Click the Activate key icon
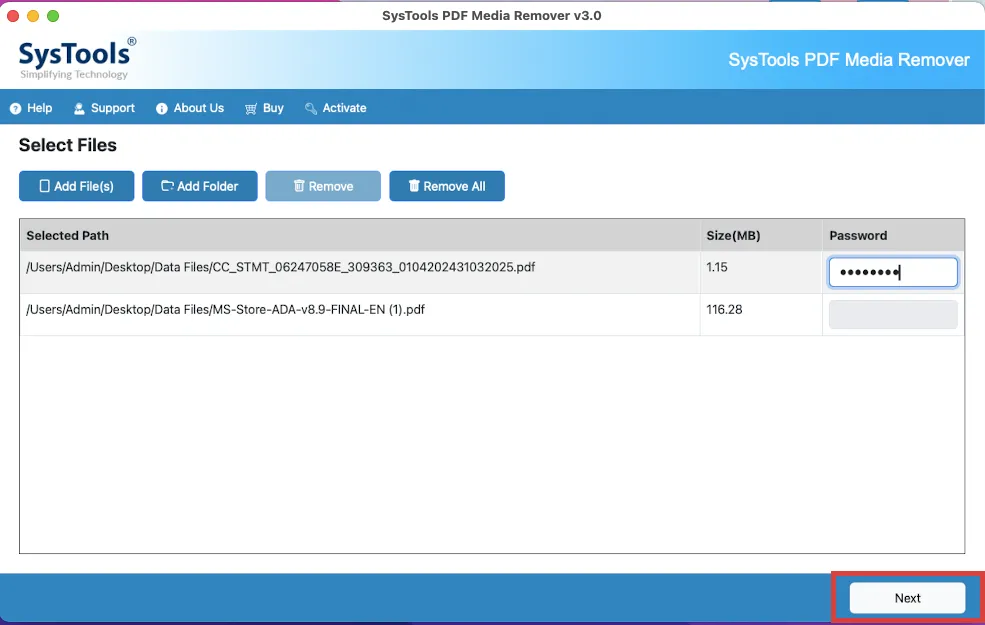The image size is (985, 625). point(310,109)
